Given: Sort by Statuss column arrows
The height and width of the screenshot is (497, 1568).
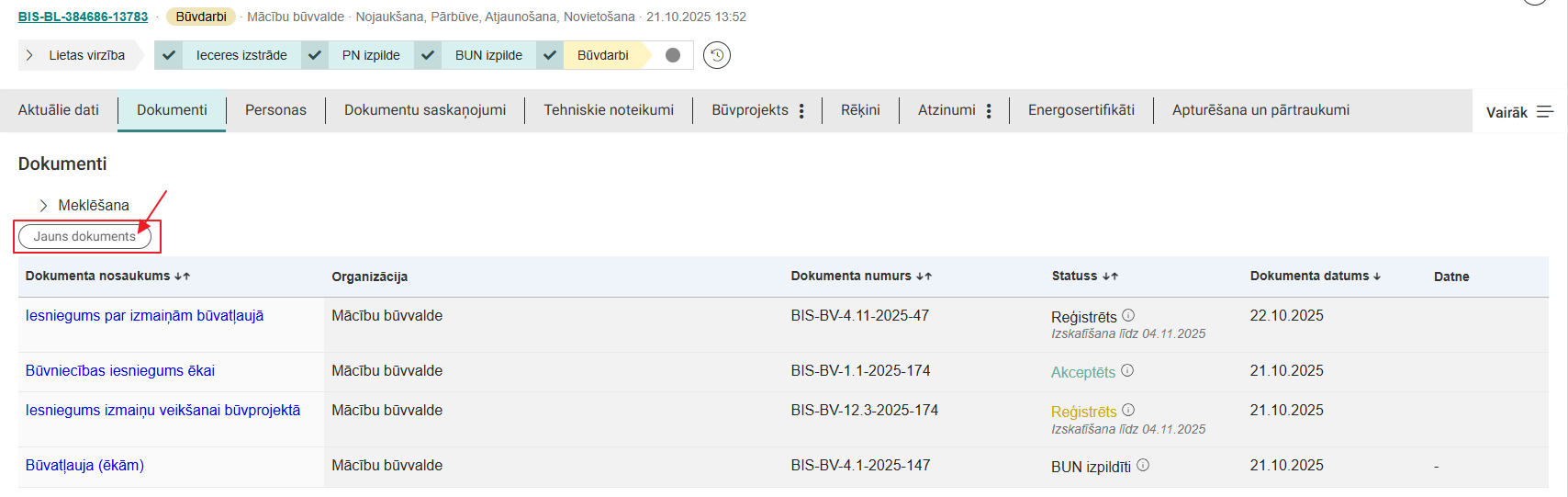Looking at the screenshot, I should [1110, 277].
